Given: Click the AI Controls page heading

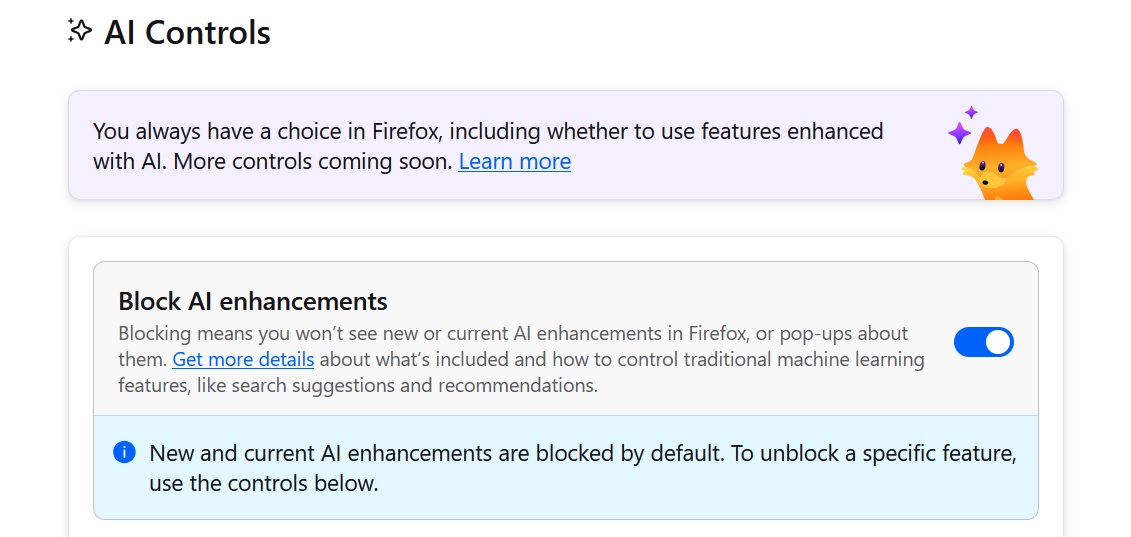Looking at the screenshot, I should [x=187, y=32].
